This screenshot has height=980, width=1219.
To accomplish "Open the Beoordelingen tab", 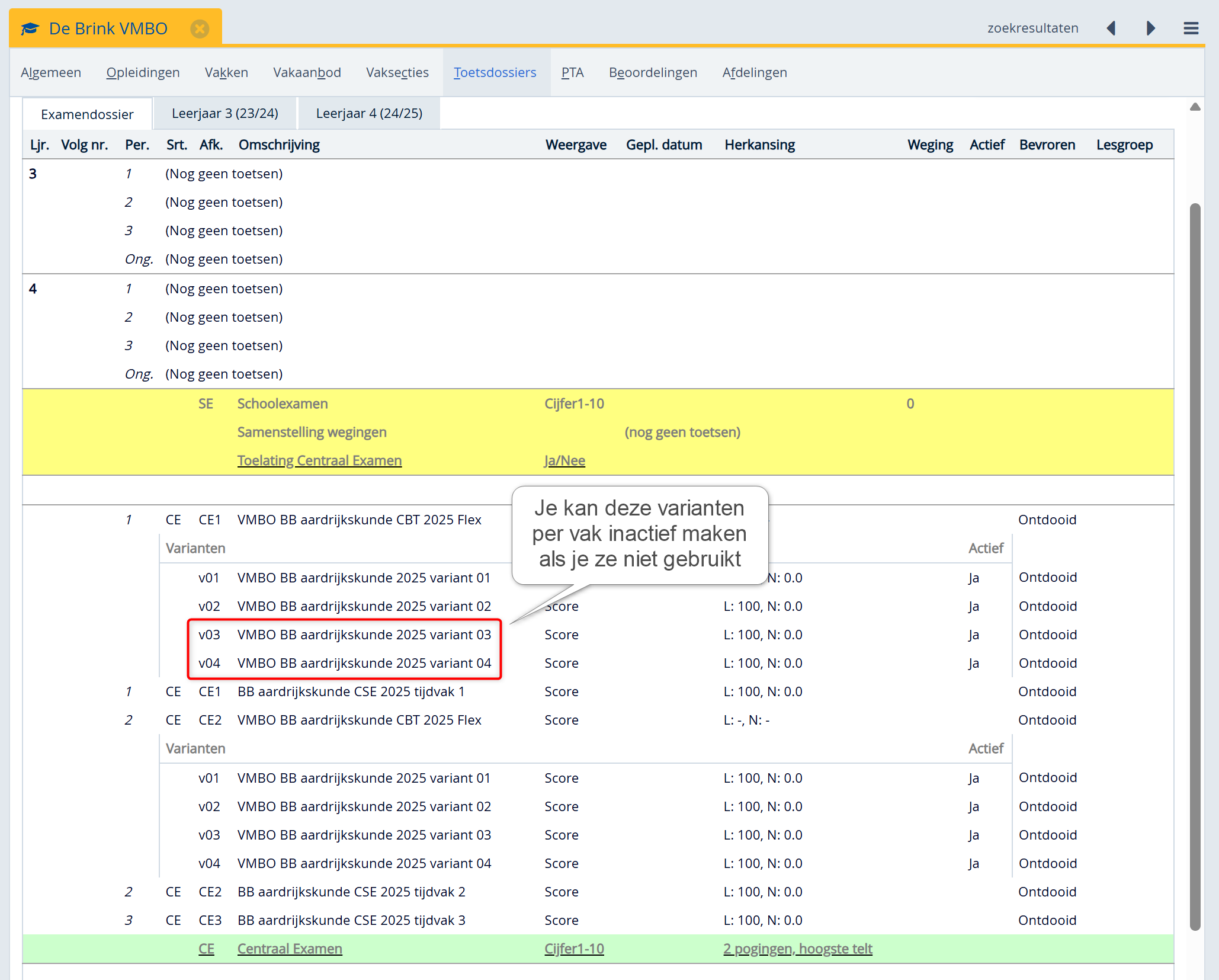I will pyautogui.click(x=653, y=72).
